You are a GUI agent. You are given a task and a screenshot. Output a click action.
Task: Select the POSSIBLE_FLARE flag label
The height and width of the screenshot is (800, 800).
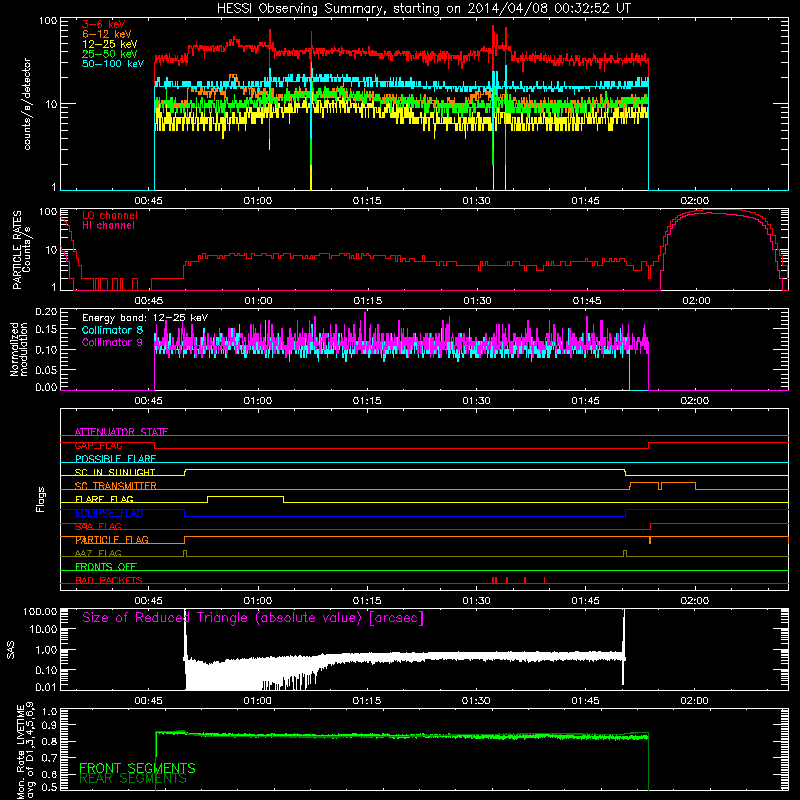[115, 459]
